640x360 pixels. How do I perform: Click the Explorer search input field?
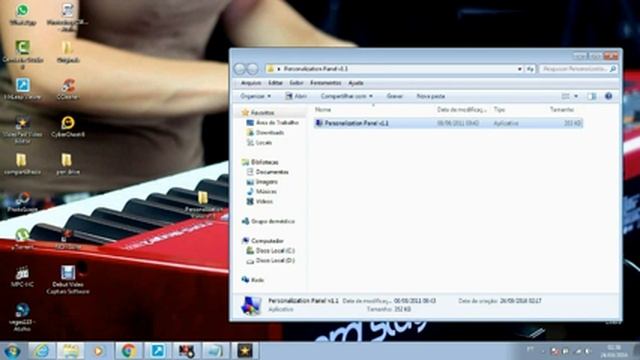578,69
